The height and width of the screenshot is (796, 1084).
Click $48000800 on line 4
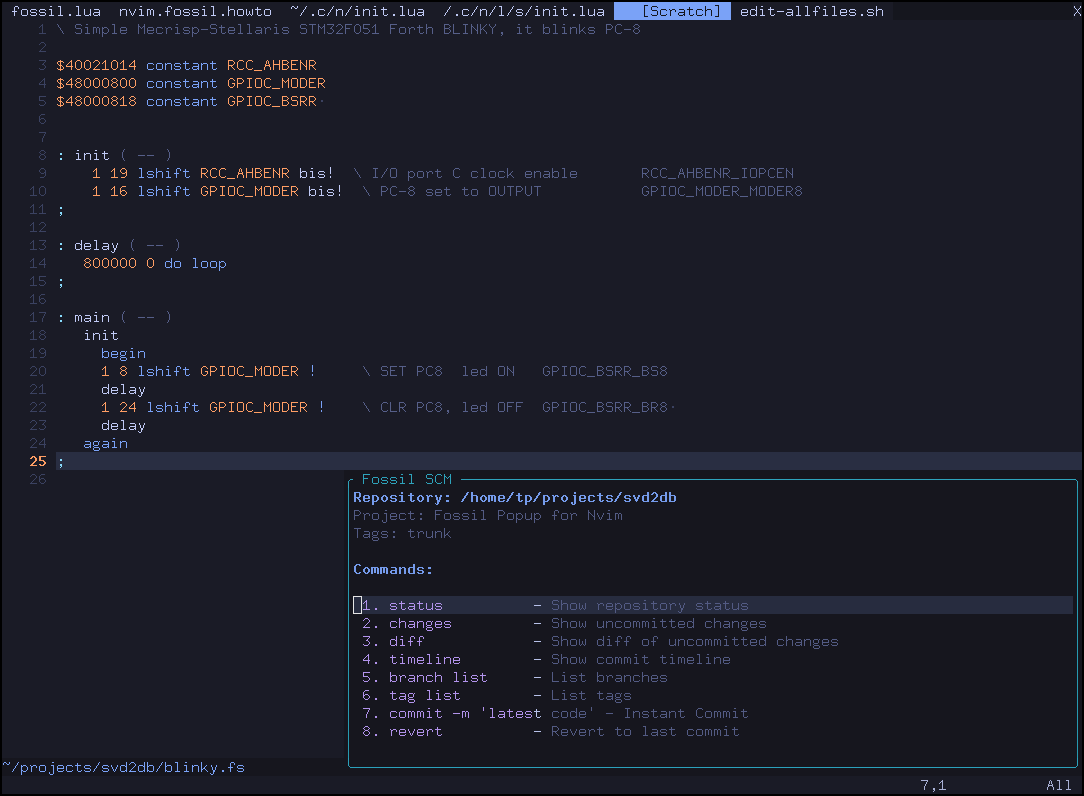pyautogui.click(x=96, y=83)
